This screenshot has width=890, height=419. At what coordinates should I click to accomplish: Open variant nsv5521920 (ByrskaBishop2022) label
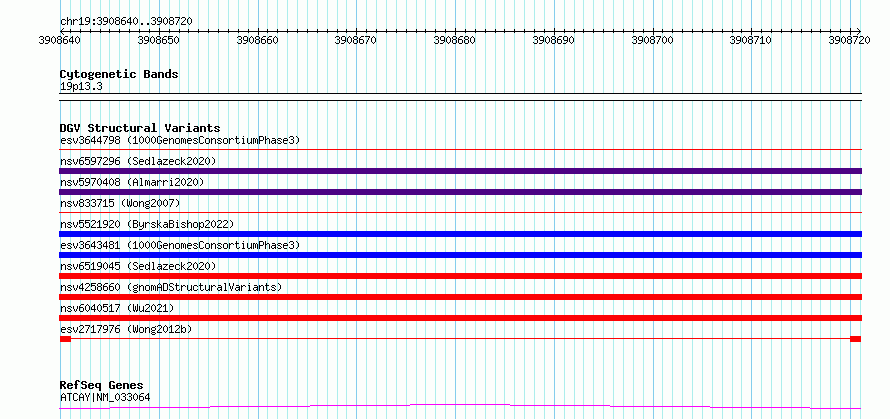click(x=147, y=224)
